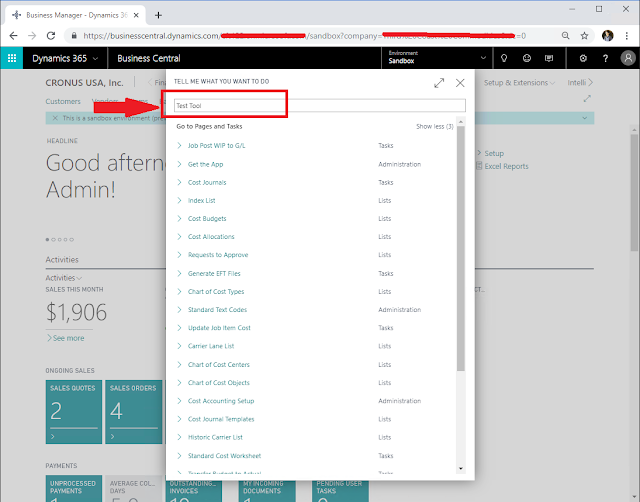This screenshot has width=640, height=502.
Task: Click CRONUS USA, Inc. company name
Action: coord(84,83)
